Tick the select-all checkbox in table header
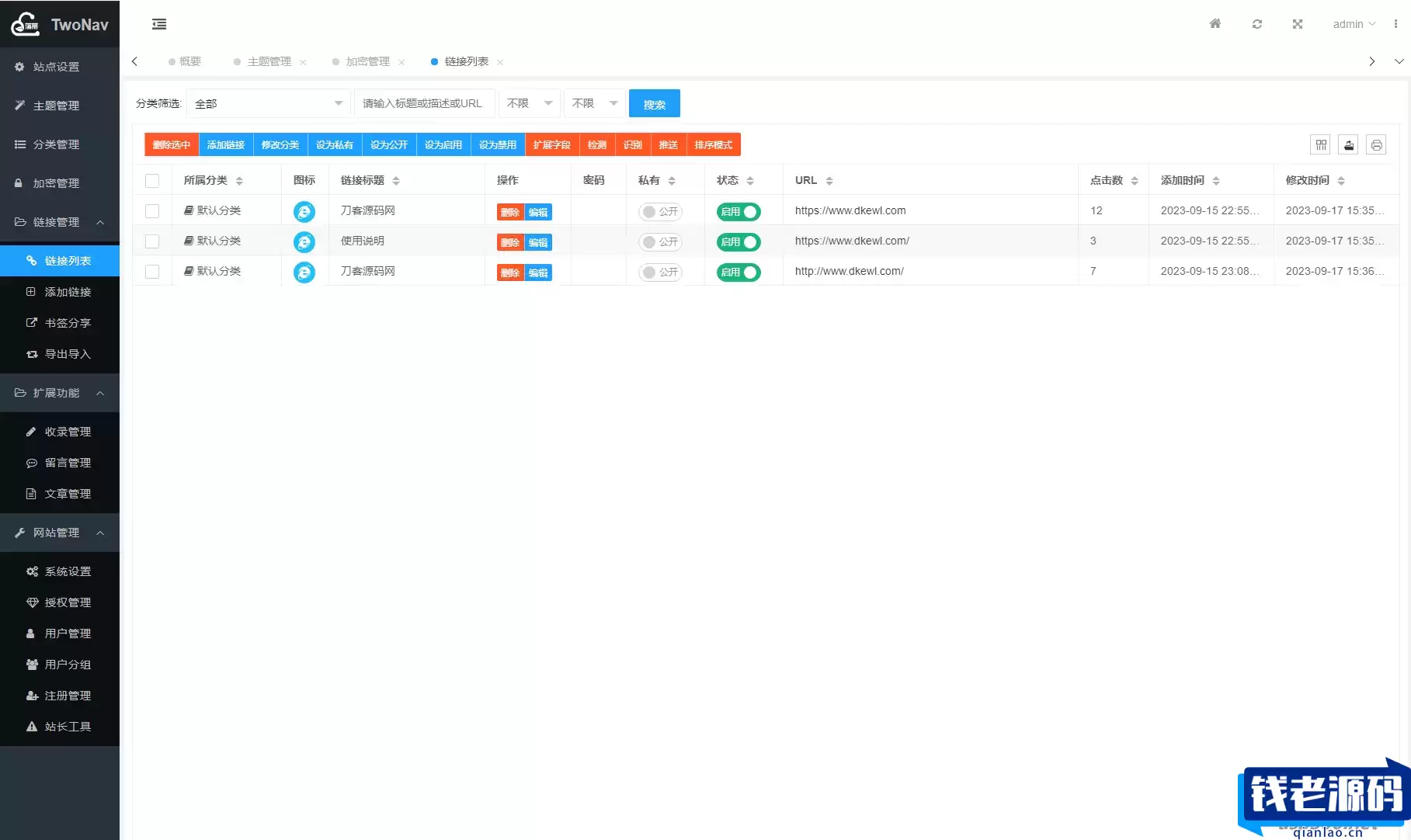Viewport: 1411px width, 840px height. coord(152,181)
